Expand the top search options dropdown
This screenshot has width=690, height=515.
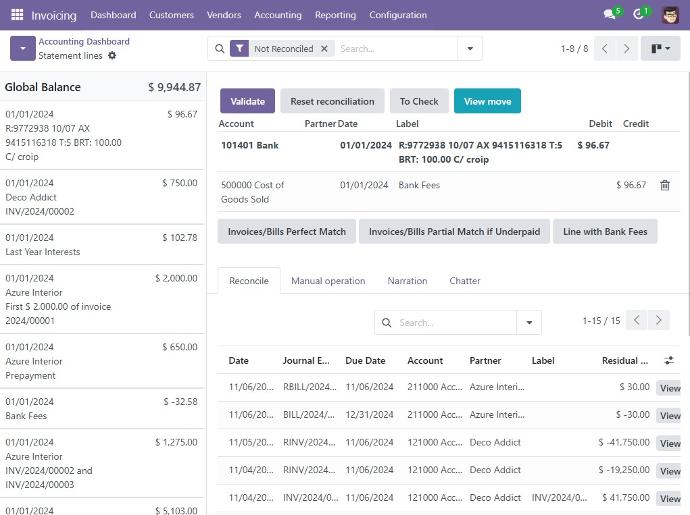470,48
